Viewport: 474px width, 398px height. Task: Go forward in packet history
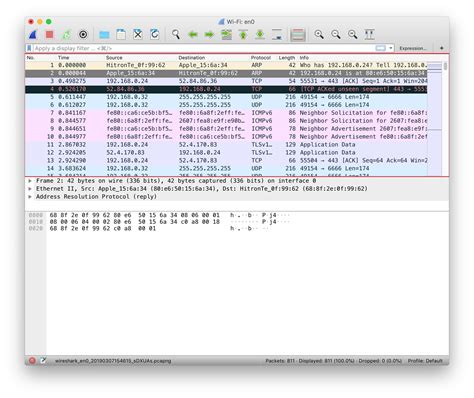[x=209, y=34]
